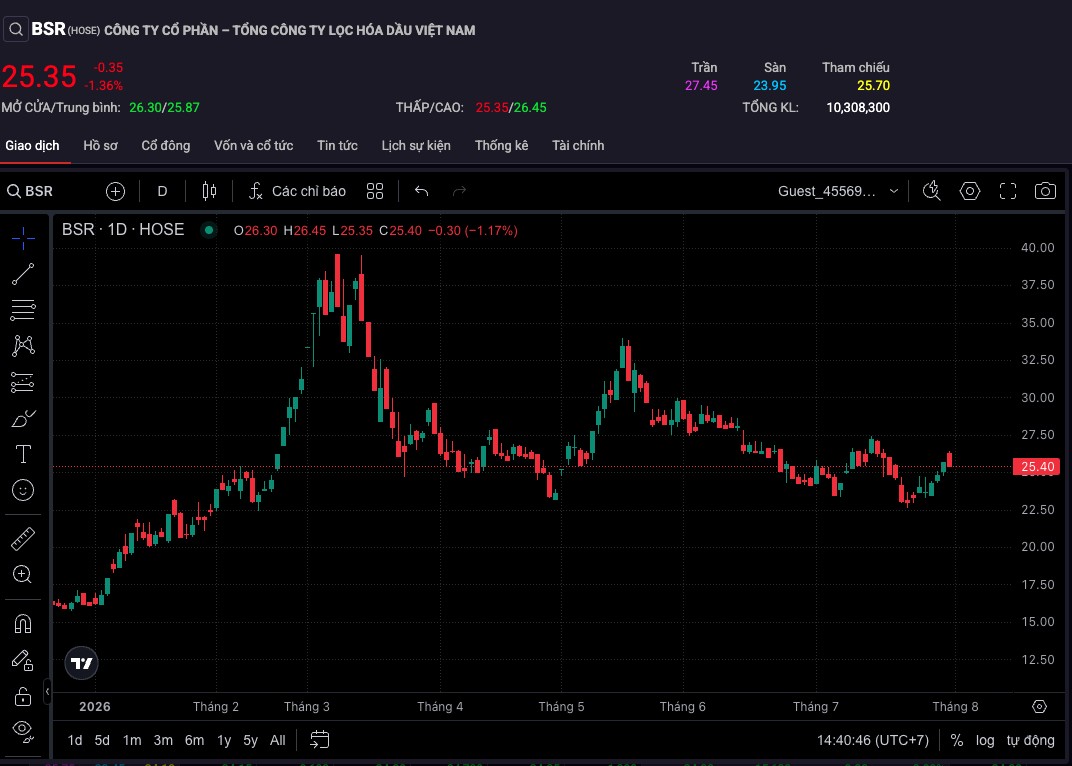Screen dimensions: 1072x766
Task: Toggle magnet snapping mode
Action: pos(23,624)
